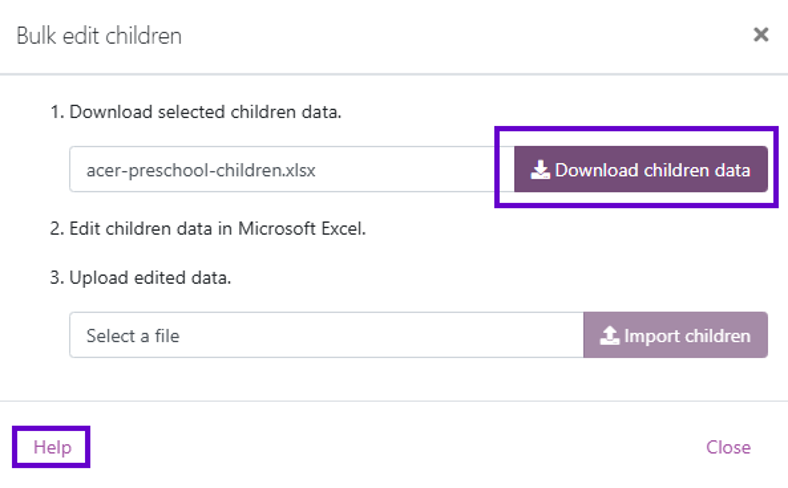Click the step number 3 list marker
788x488 pixels.
click(x=57, y=277)
